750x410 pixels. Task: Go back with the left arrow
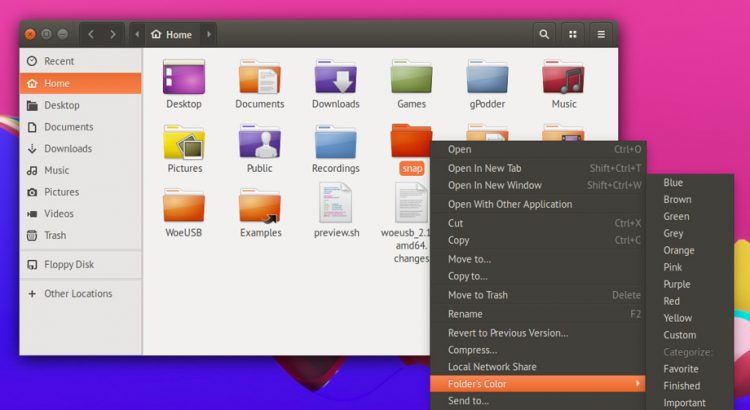pyautogui.click(x=91, y=34)
